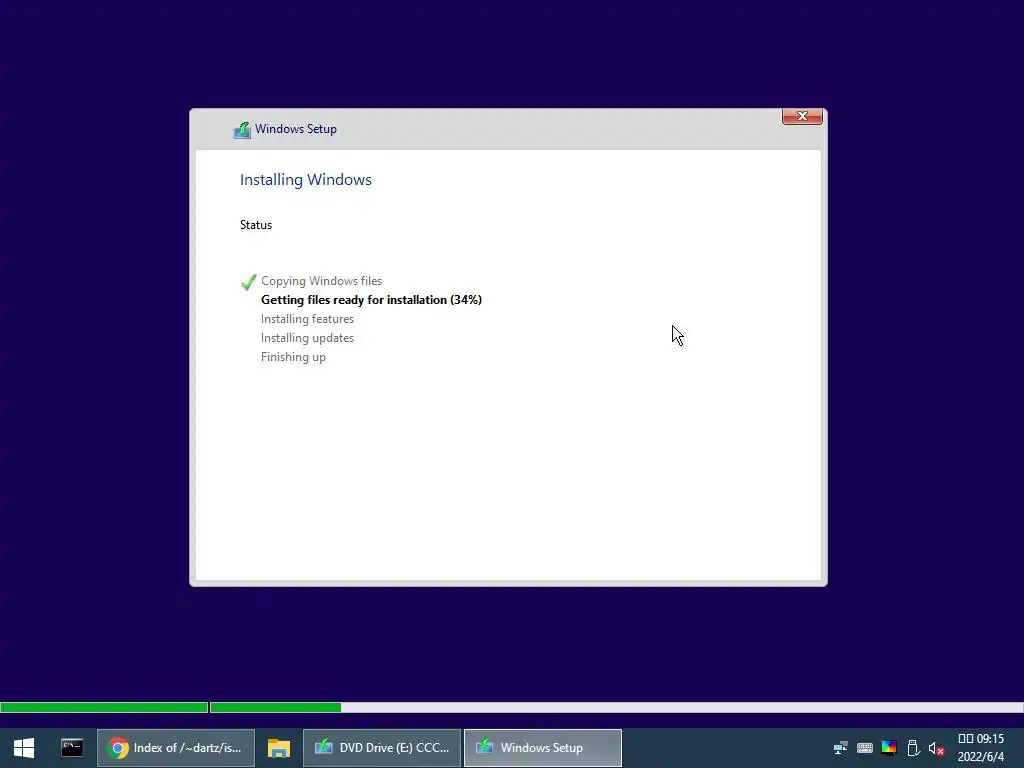Viewport: 1024px width, 768px height.
Task: Click 'Finishing up' status line
Action: [293, 357]
